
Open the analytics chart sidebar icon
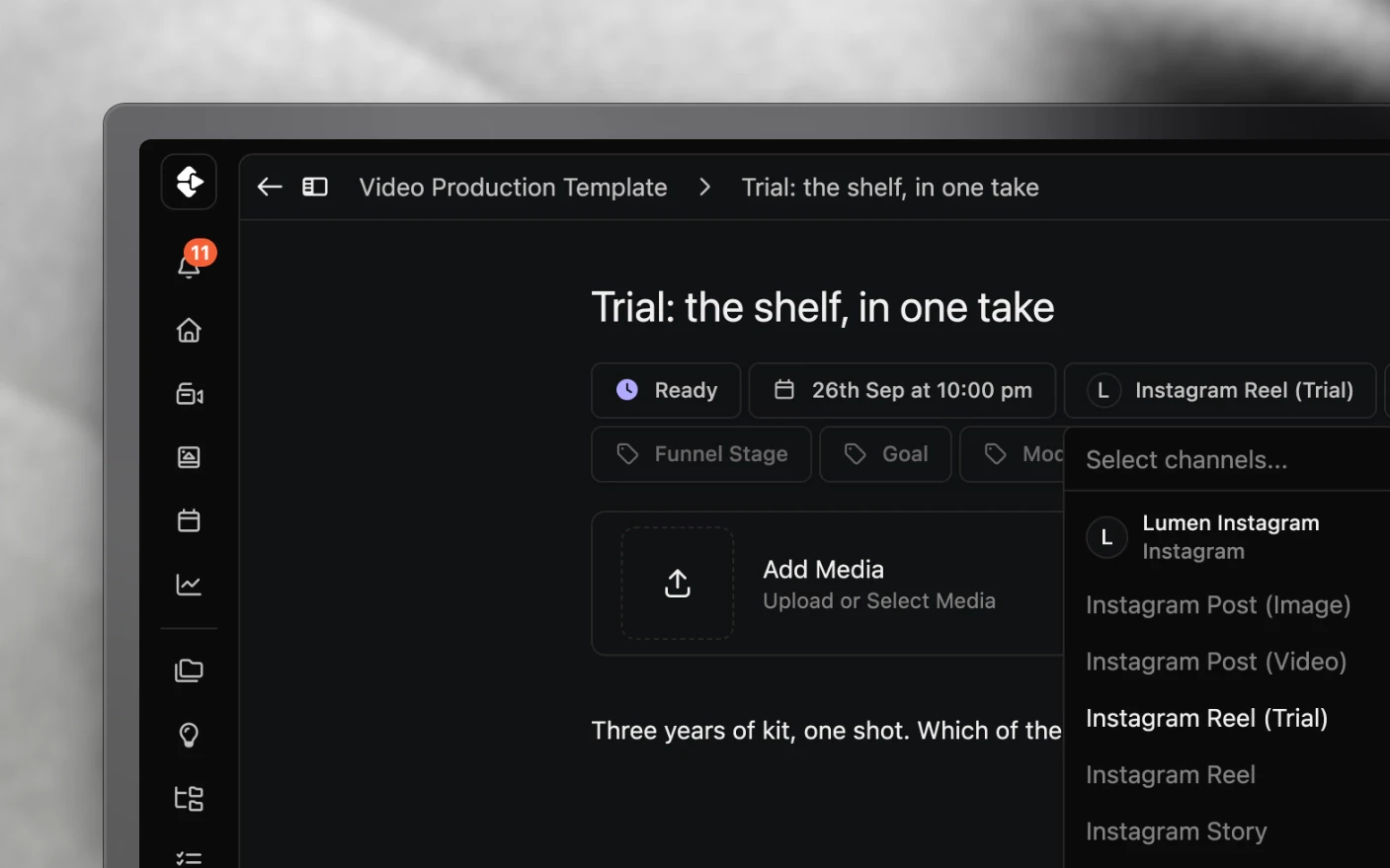coord(189,585)
